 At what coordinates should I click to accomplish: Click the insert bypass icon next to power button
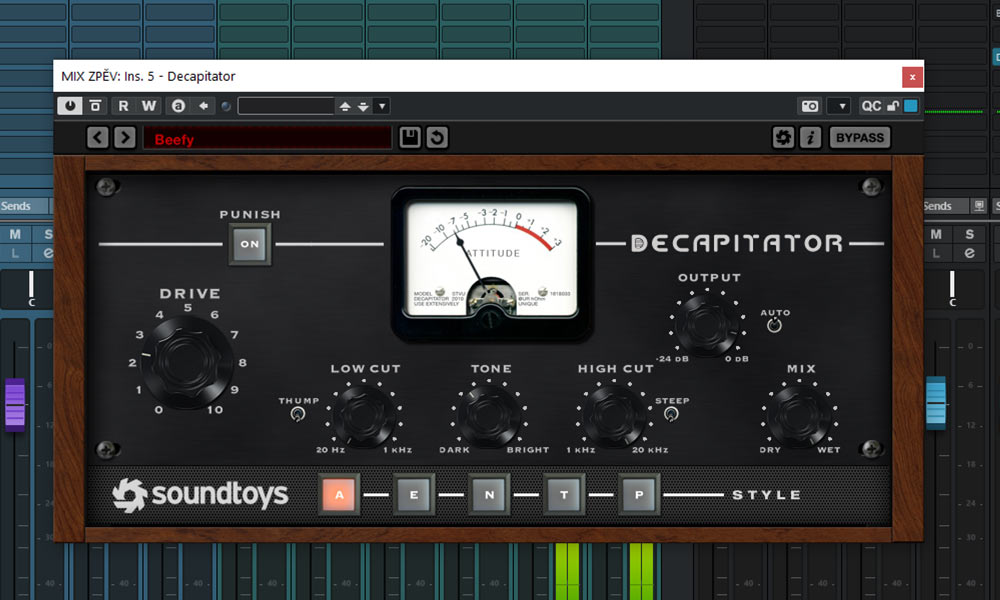[x=95, y=105]
